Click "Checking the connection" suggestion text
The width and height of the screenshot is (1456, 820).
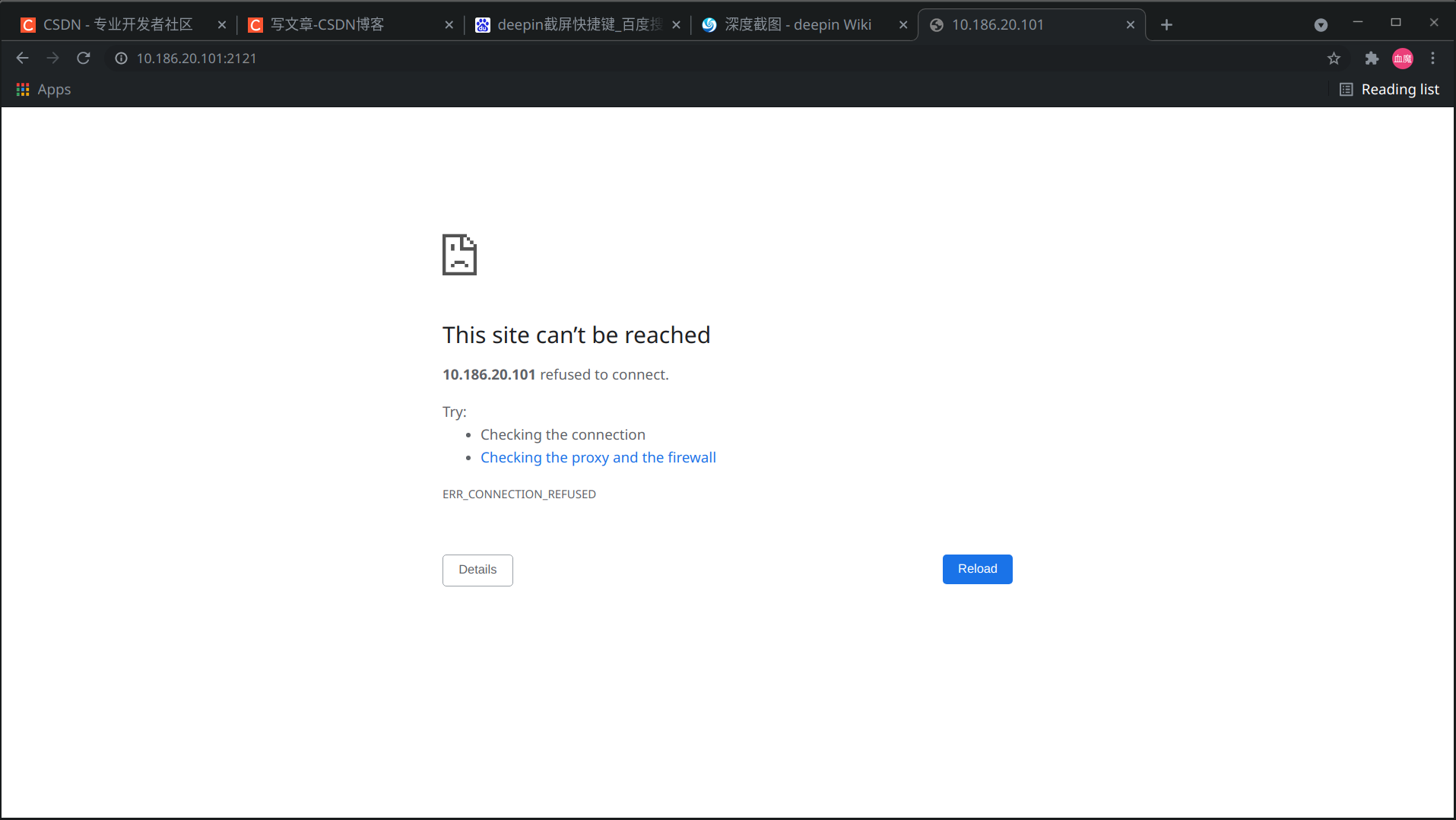click(x=563, y=434)
